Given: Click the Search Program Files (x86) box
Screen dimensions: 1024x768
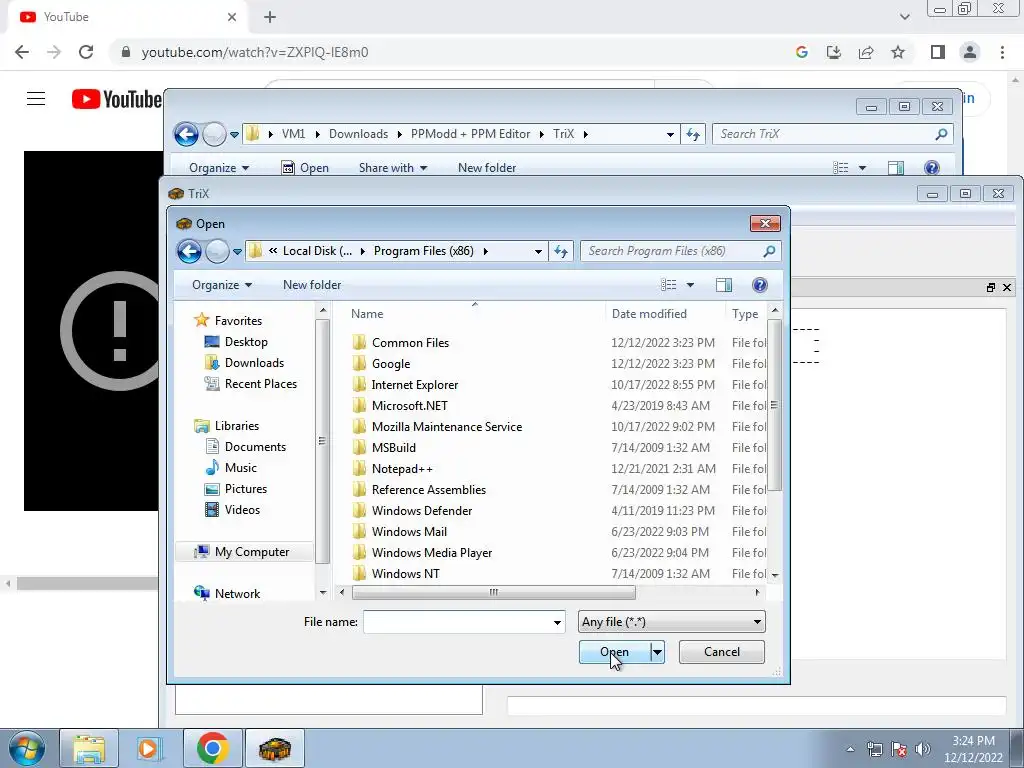Looking at the screenshot, I should point(680,251).
